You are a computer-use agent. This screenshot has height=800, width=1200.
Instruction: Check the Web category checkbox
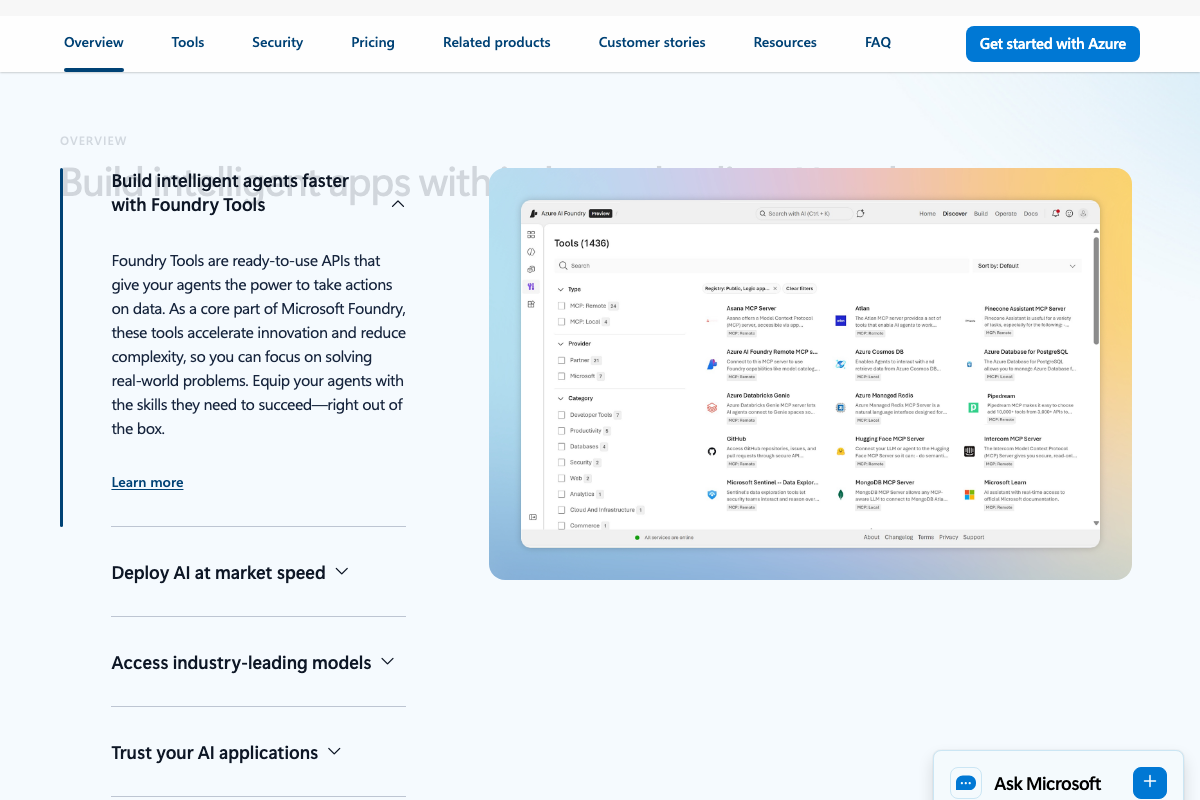pos(562,479)
